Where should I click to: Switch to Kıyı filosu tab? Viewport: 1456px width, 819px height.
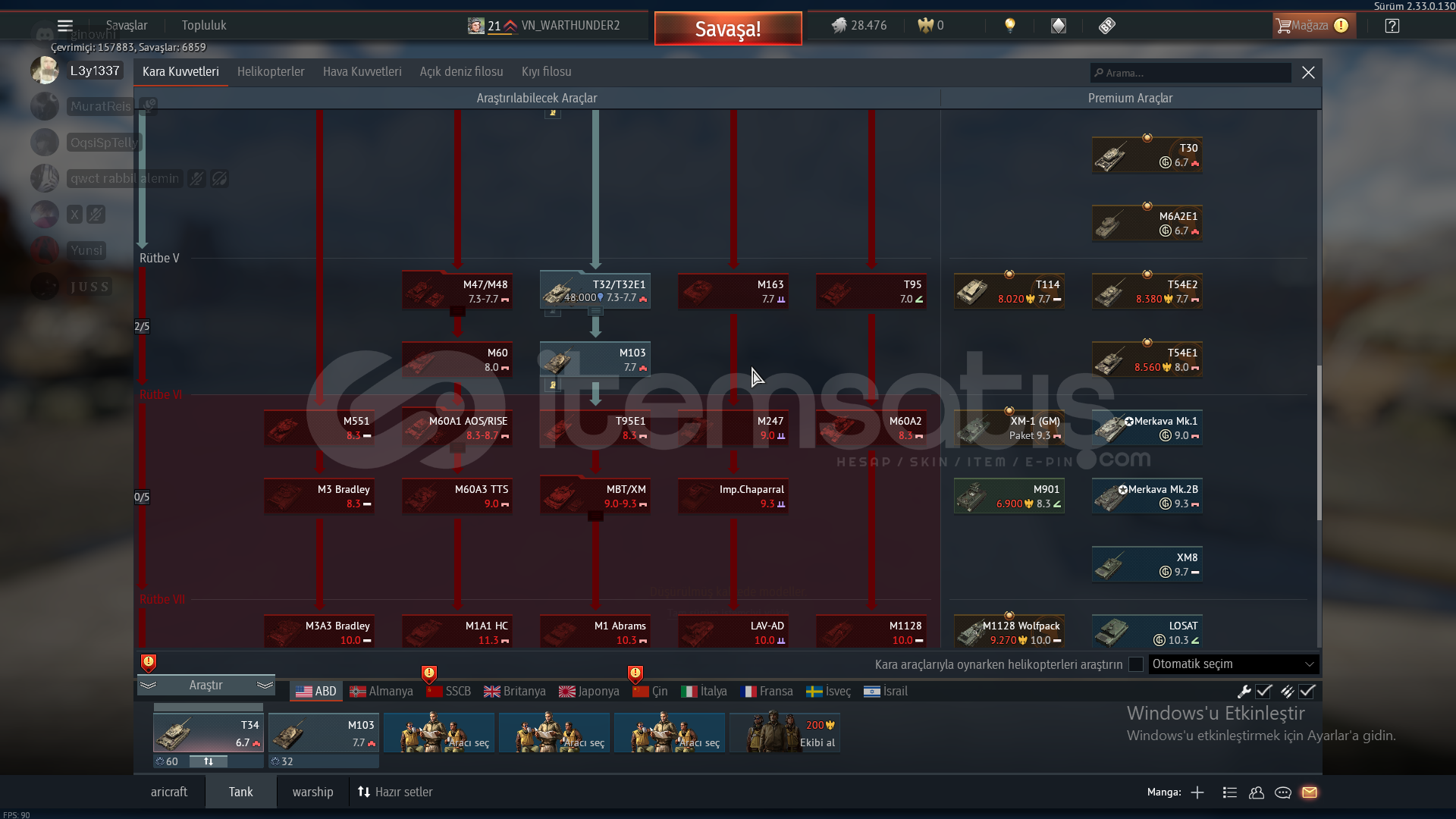[547, 72]
